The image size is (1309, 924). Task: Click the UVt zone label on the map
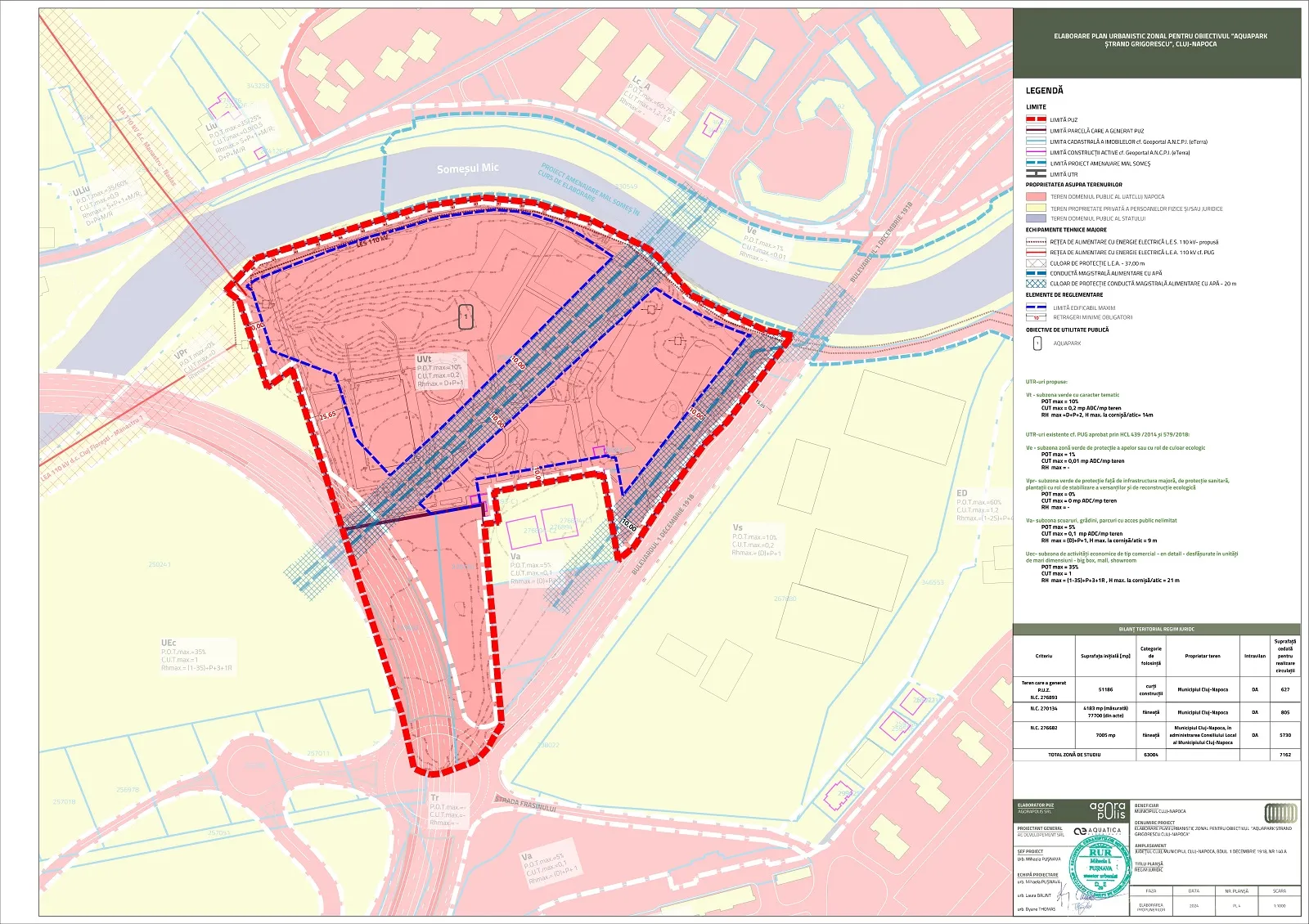pos(424,359)
